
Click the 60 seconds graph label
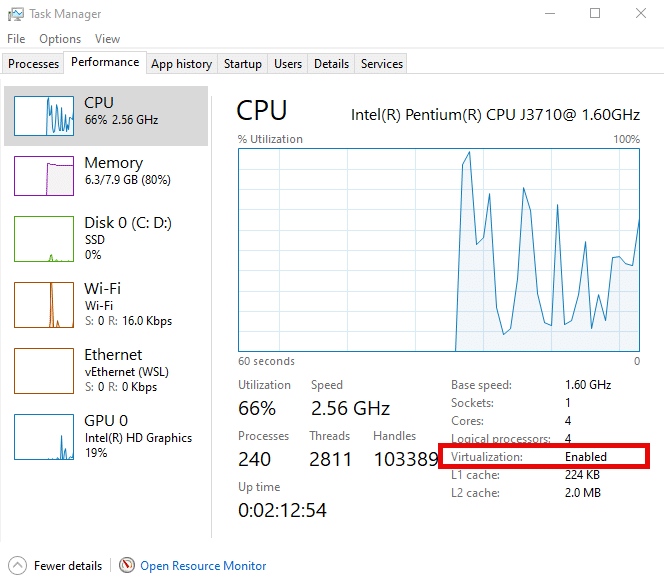pos(266,361)
